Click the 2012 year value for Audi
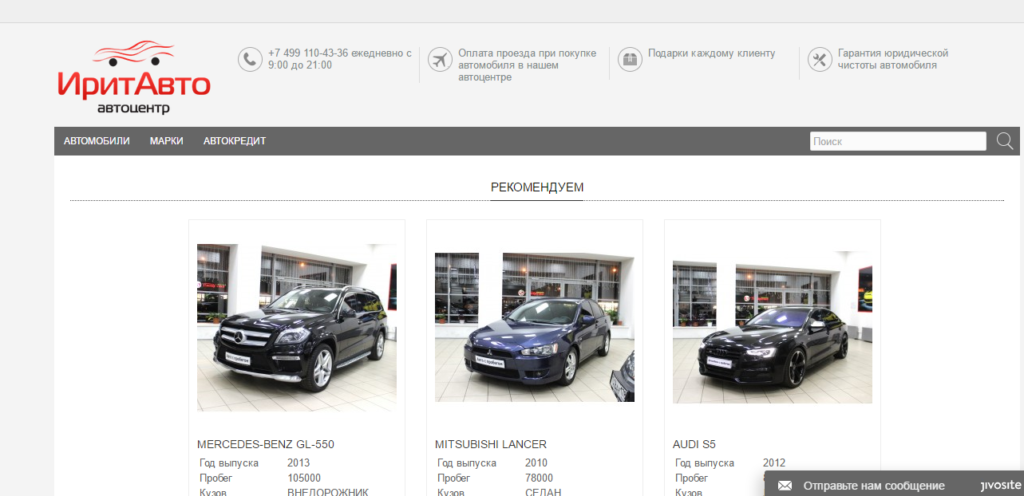This screenshot has height=496, width=1024. pos(774,463)
